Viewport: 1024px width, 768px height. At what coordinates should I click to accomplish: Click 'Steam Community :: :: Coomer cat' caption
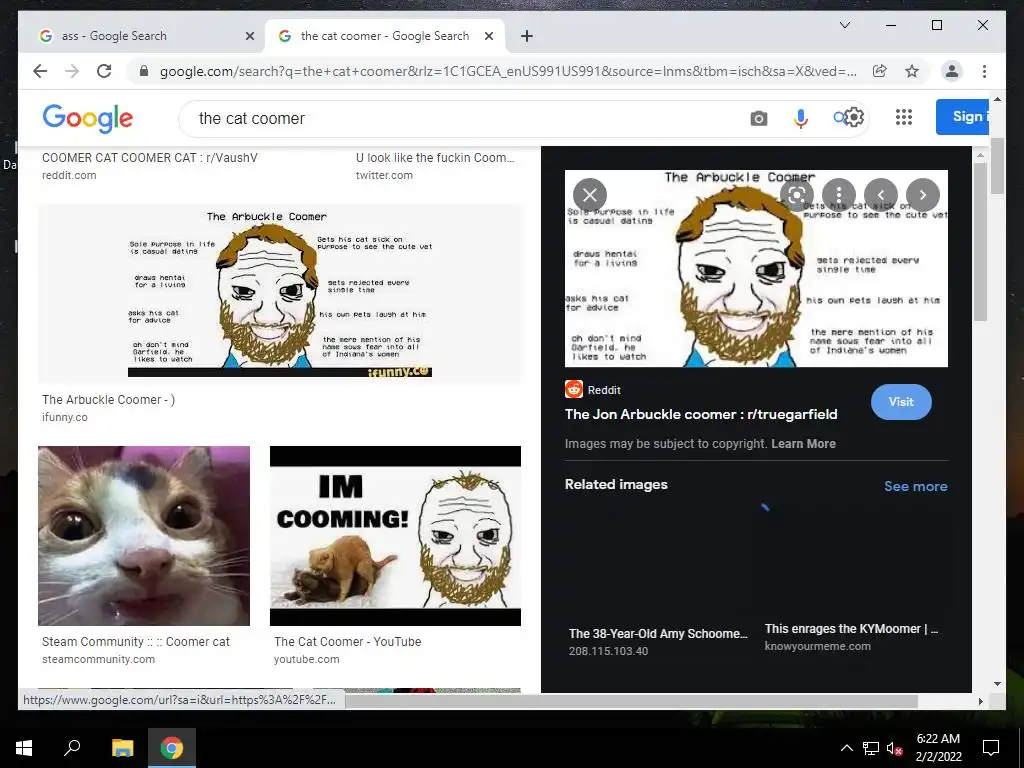pos(136,641)
